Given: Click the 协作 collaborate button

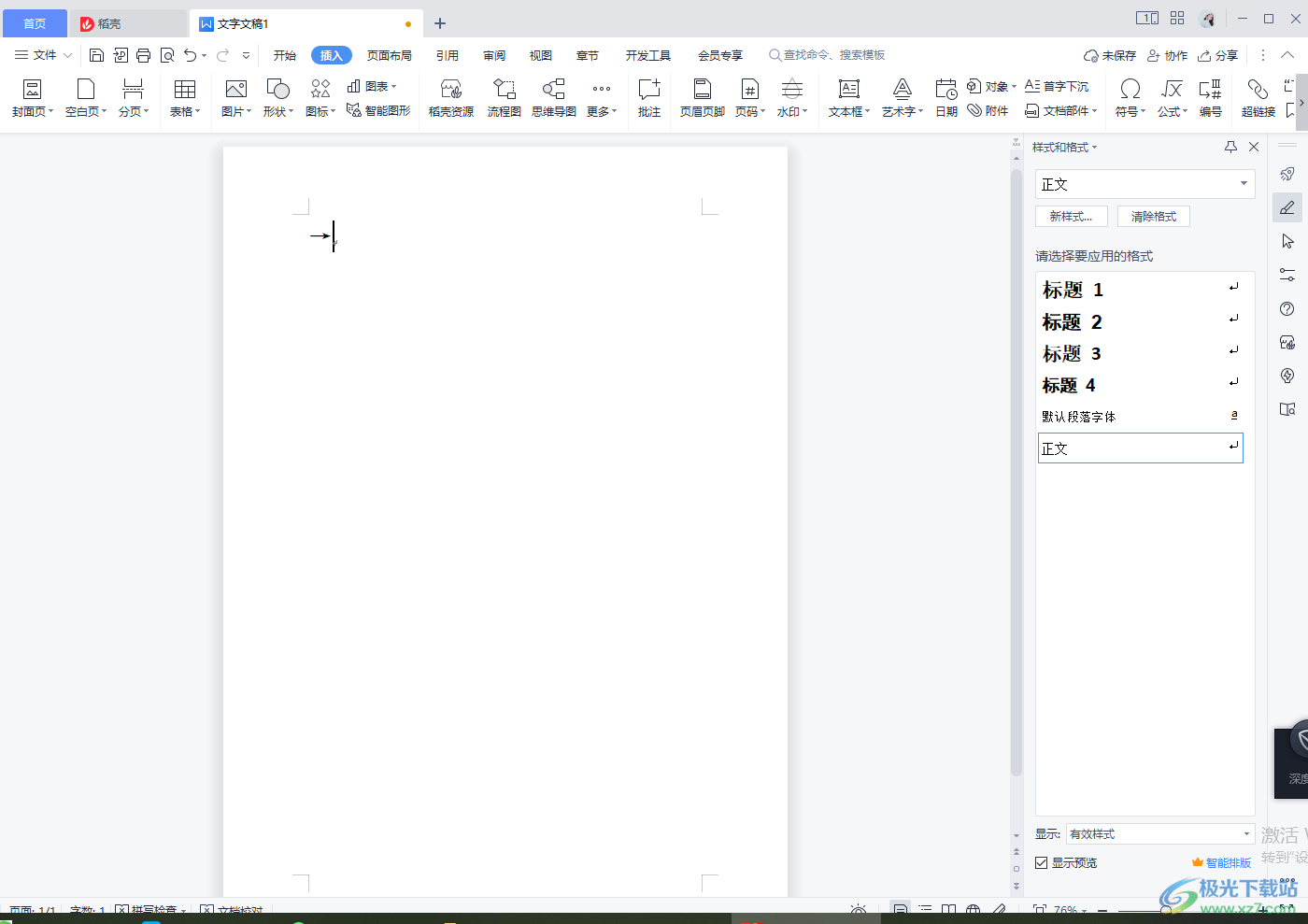Looking at the screenshot, I should tap(1167, 55).
